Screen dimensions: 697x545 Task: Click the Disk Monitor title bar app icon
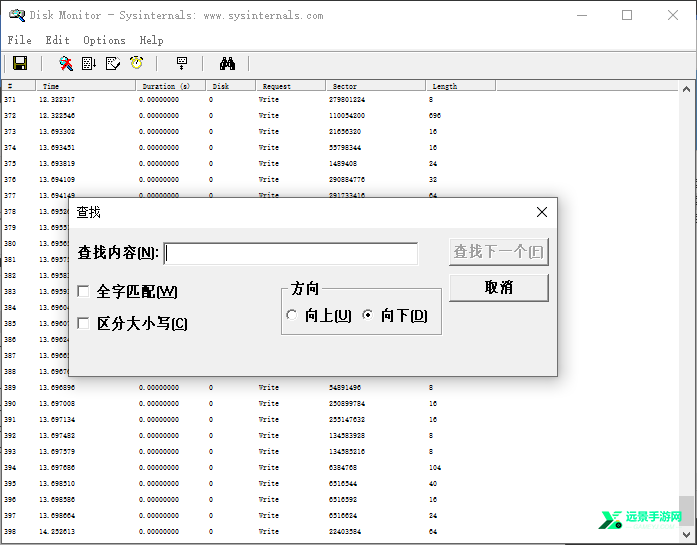(x=17, y=15)
